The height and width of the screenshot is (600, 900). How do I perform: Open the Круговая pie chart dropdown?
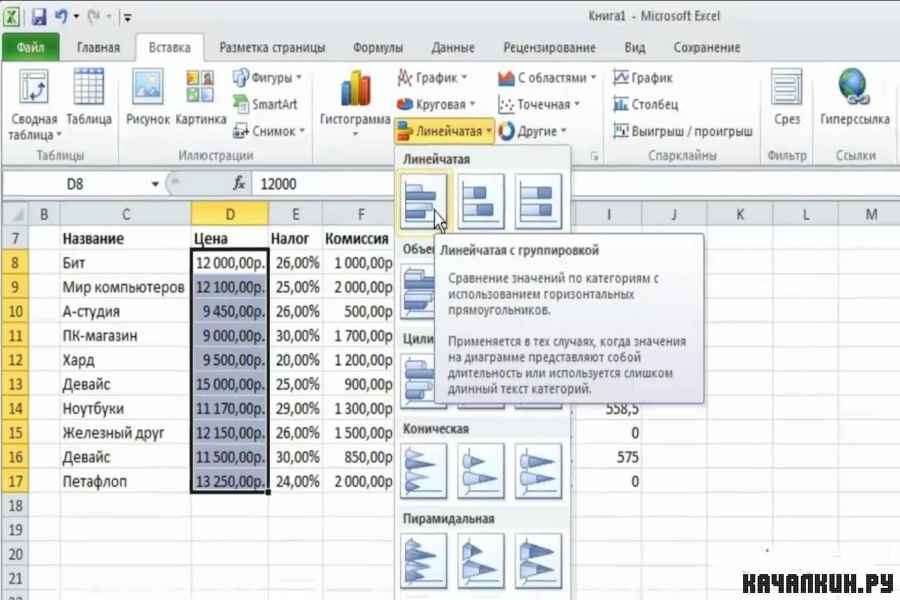click(436, 104)
